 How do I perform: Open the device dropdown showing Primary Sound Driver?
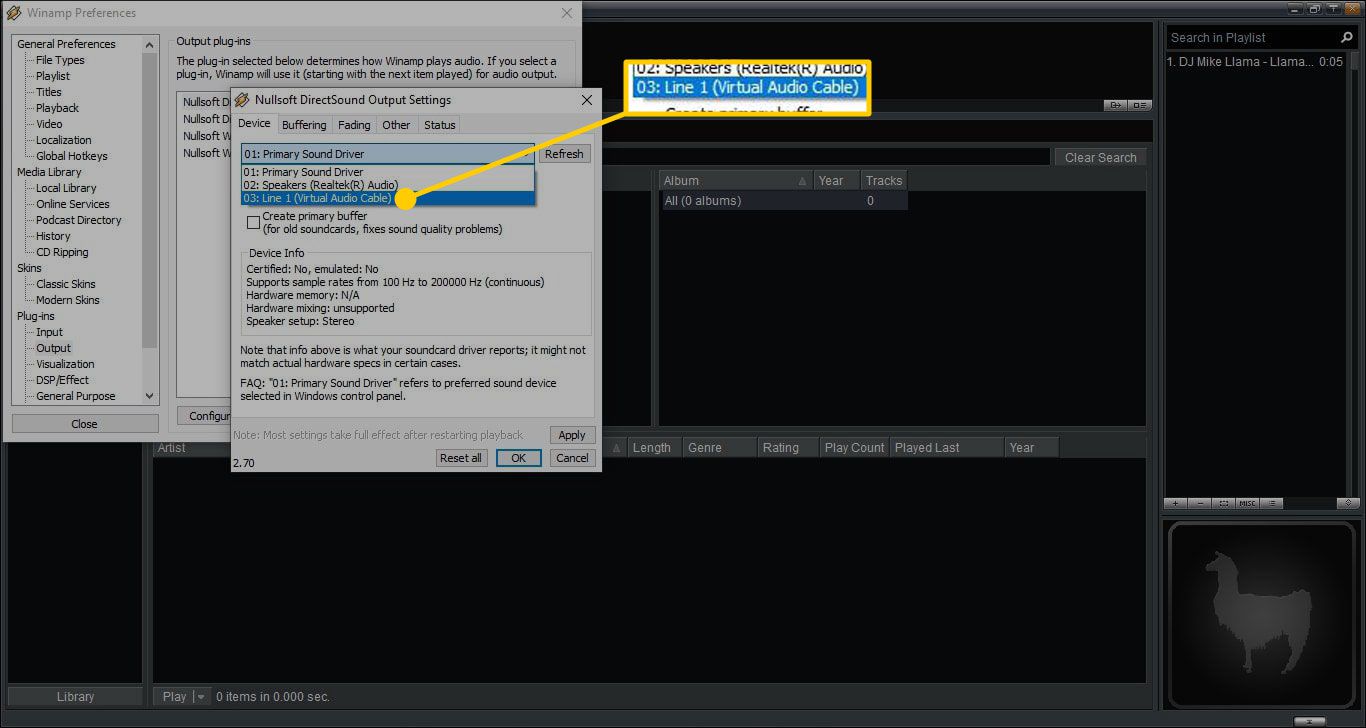point(387,154)
